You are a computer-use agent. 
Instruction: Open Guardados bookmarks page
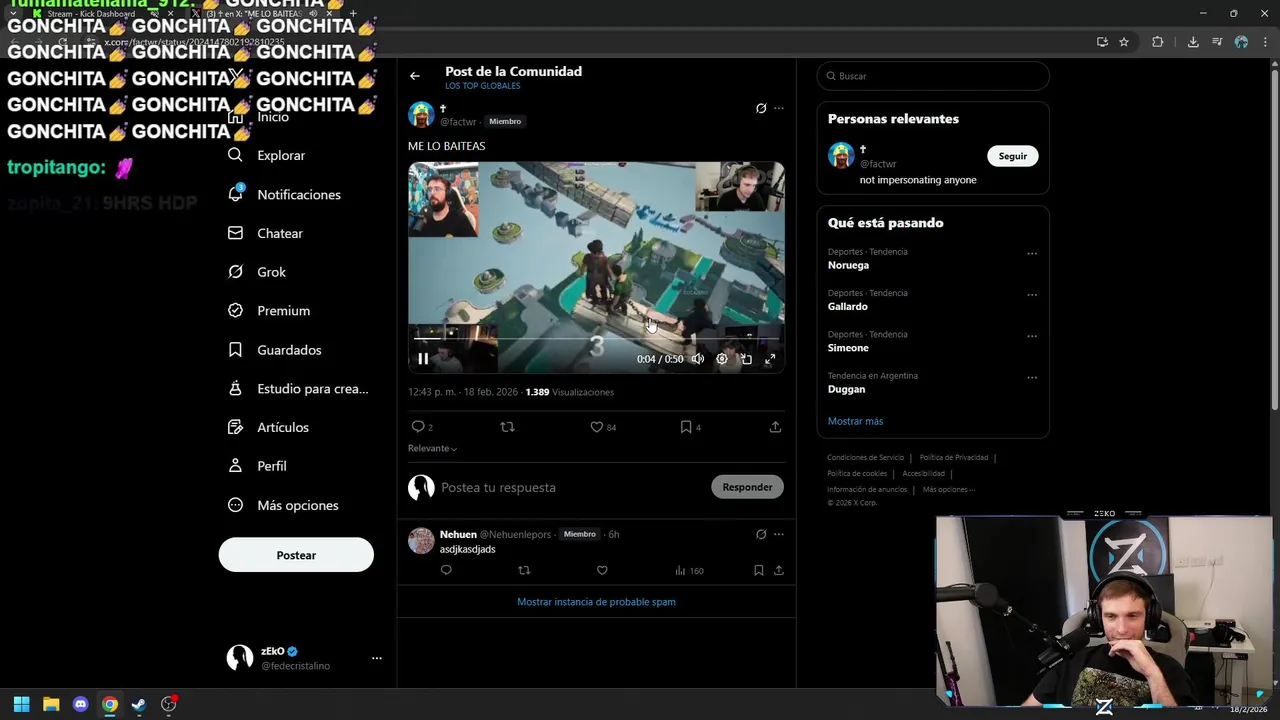point(275,350)
